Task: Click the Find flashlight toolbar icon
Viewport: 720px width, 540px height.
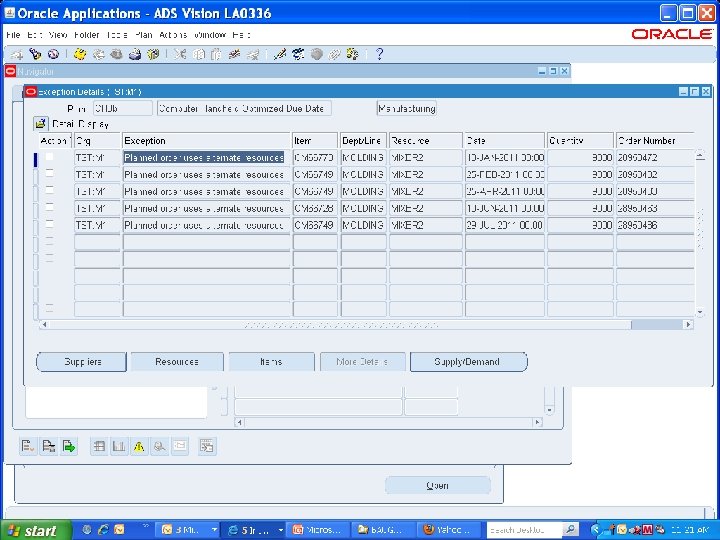Action: click(x=35, y=55)
